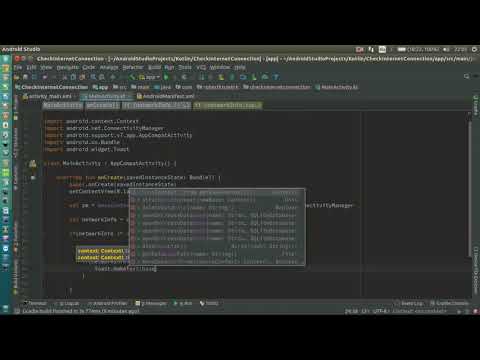This screenshot has width=480, height=360.
Task: Open the Event Log panel
Action: point(409,303)
